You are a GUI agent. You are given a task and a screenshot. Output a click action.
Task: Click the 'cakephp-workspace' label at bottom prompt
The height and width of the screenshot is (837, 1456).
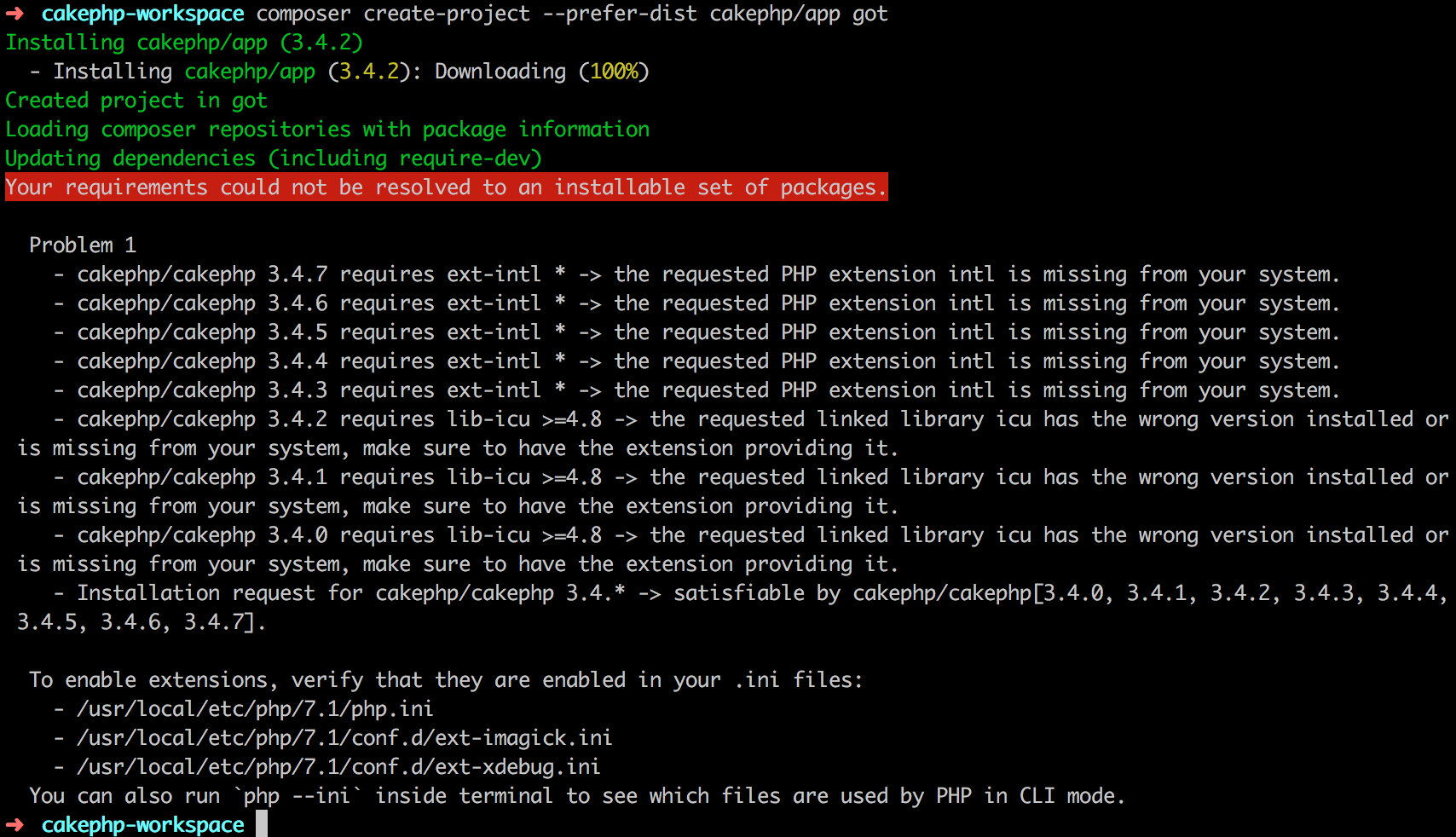[143, 825]
